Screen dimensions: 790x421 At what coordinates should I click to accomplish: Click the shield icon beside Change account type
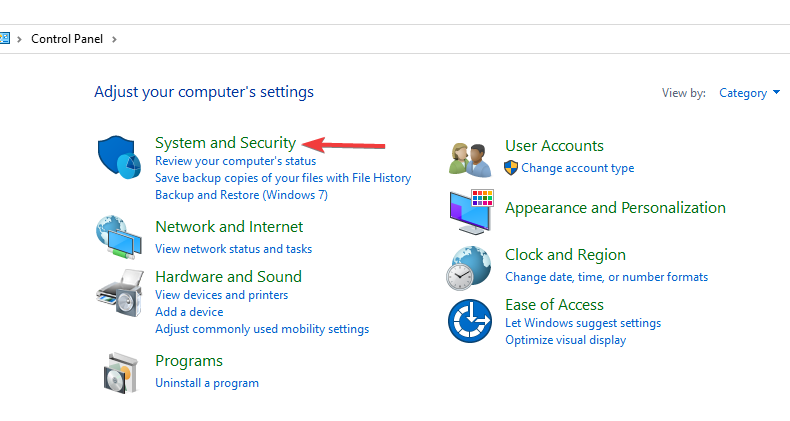click(511, 168)
